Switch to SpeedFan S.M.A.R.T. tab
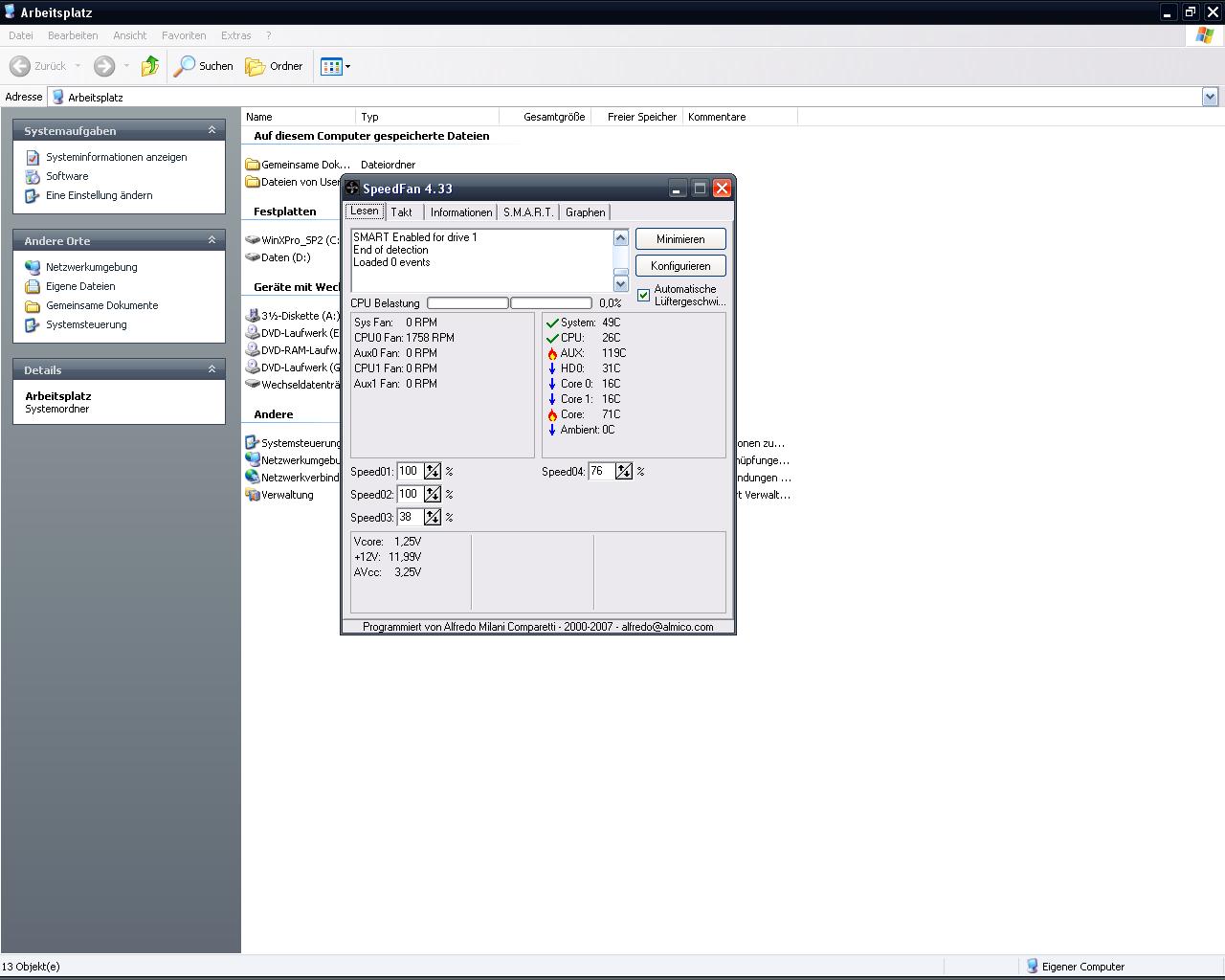The height and width of the screenshot is (980, 1225). pyautogui.click(x=528, y=212)
